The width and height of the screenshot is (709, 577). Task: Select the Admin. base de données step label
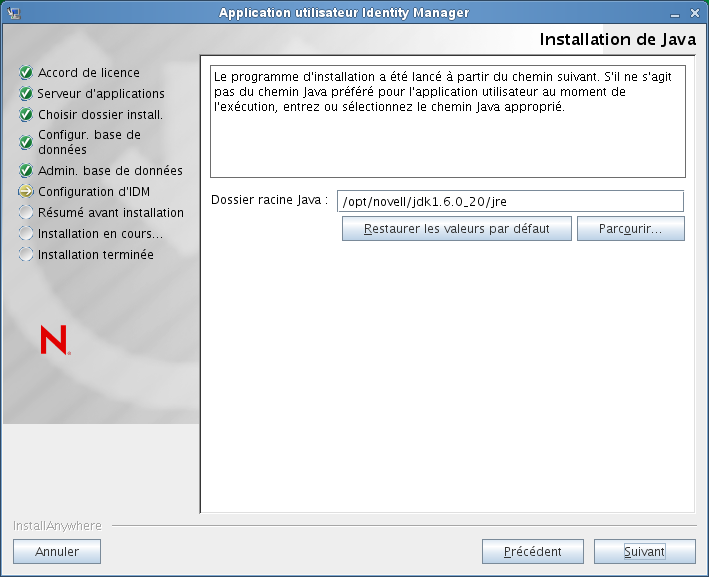coord(110,170)
